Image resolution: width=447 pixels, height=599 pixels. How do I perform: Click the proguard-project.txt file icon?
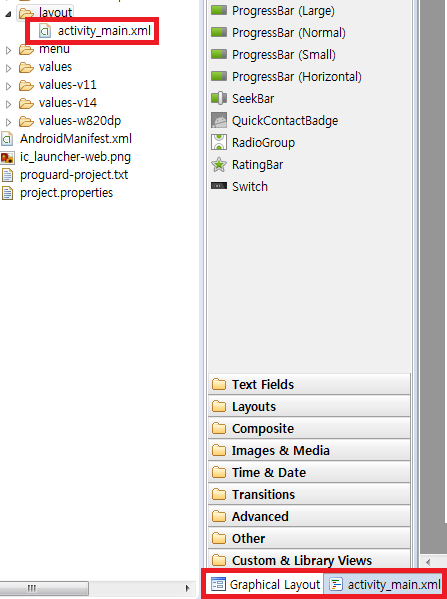pos(7,175)
